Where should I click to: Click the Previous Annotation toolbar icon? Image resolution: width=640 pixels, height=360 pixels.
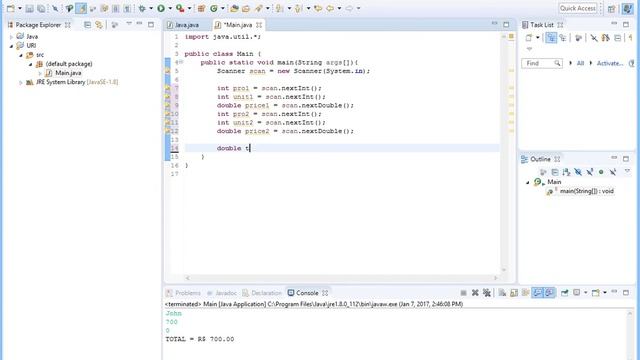[x=298, y=8]
